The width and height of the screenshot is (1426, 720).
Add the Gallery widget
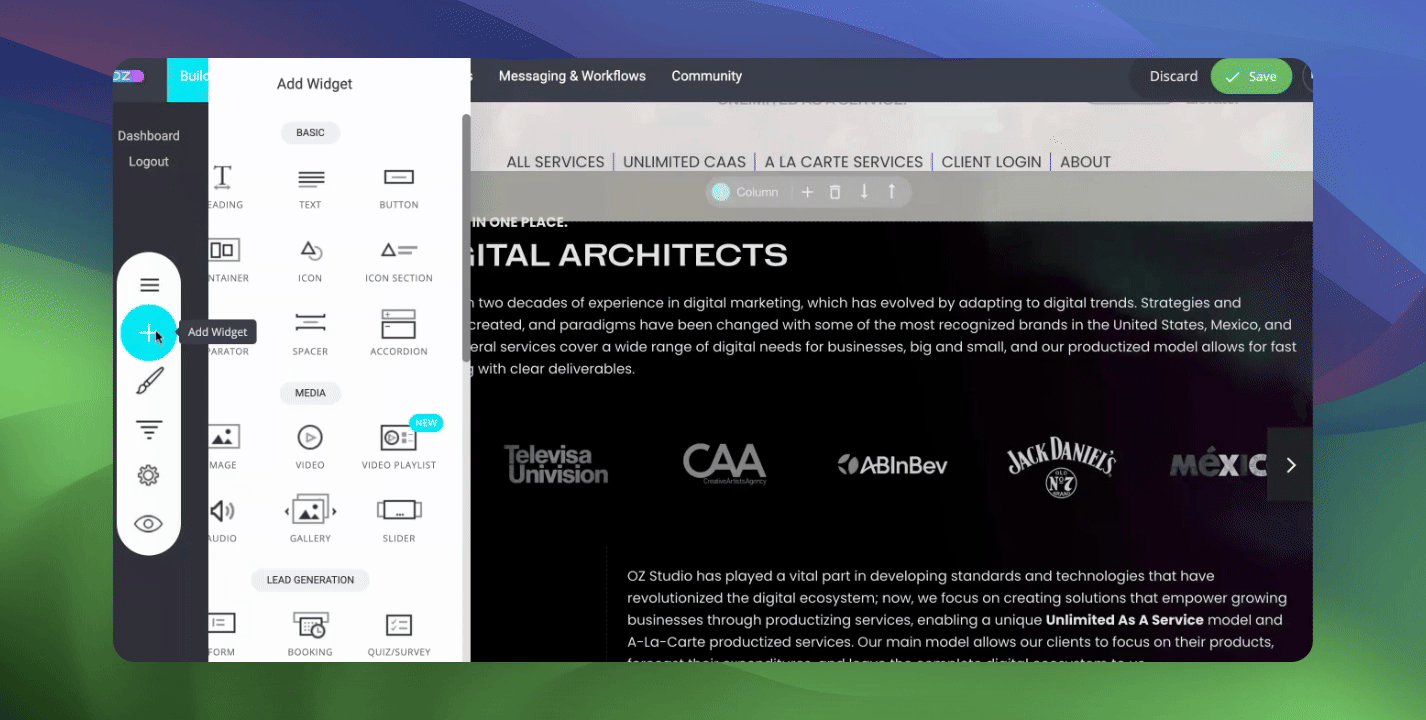(x=310, y=520)
